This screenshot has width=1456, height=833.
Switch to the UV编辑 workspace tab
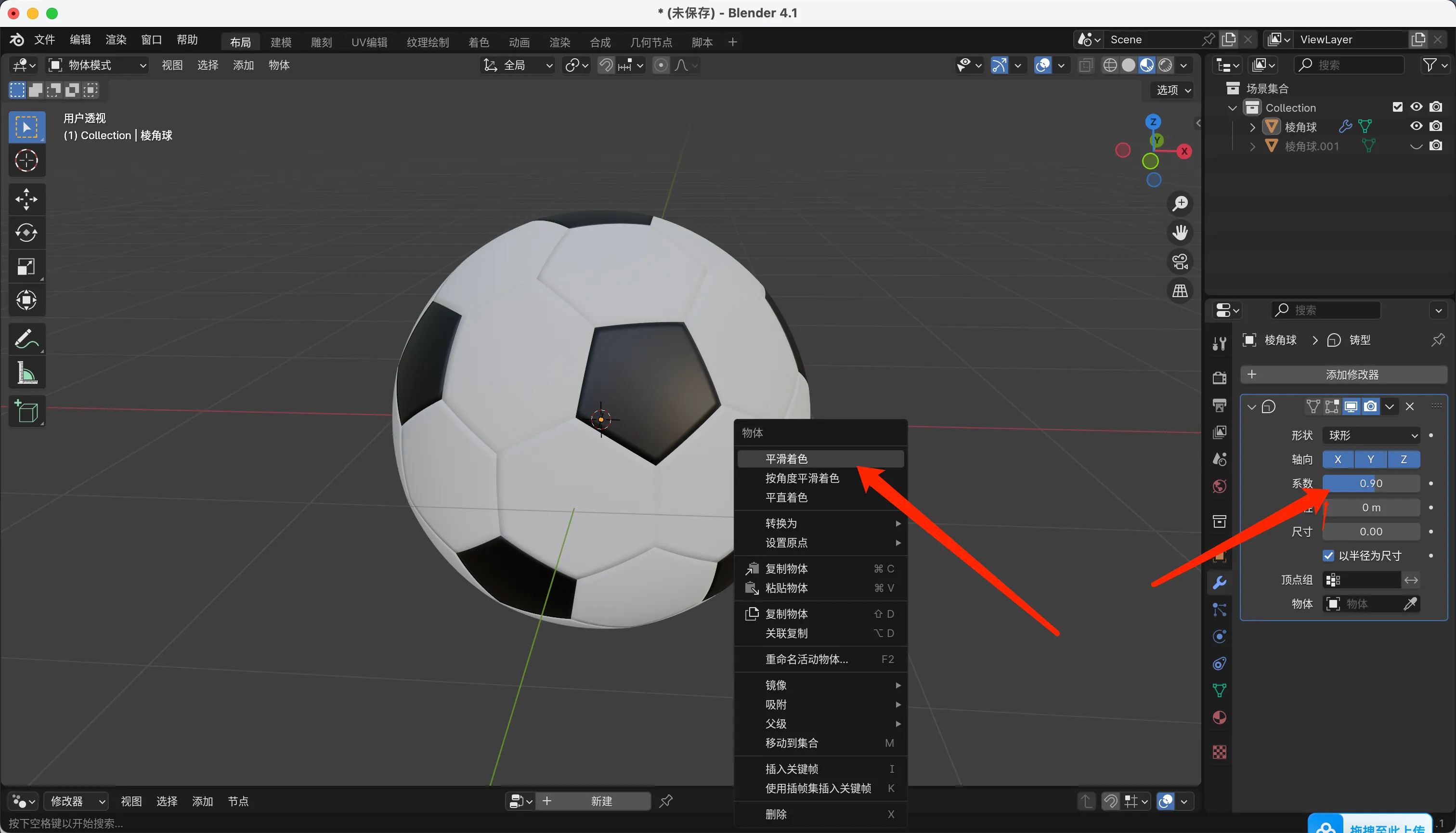point(369,42)
